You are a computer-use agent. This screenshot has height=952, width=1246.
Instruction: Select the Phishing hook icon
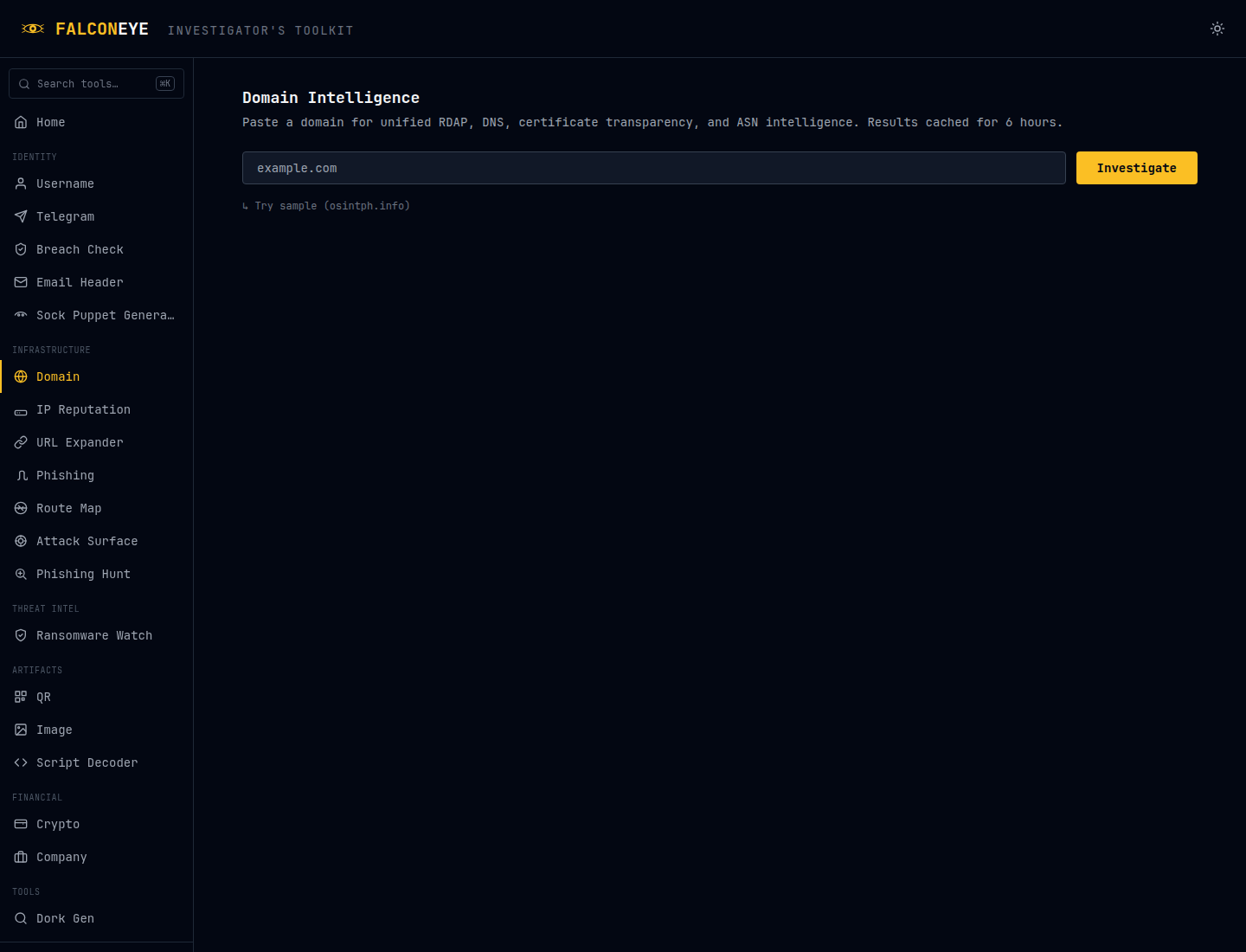[21, 475]
